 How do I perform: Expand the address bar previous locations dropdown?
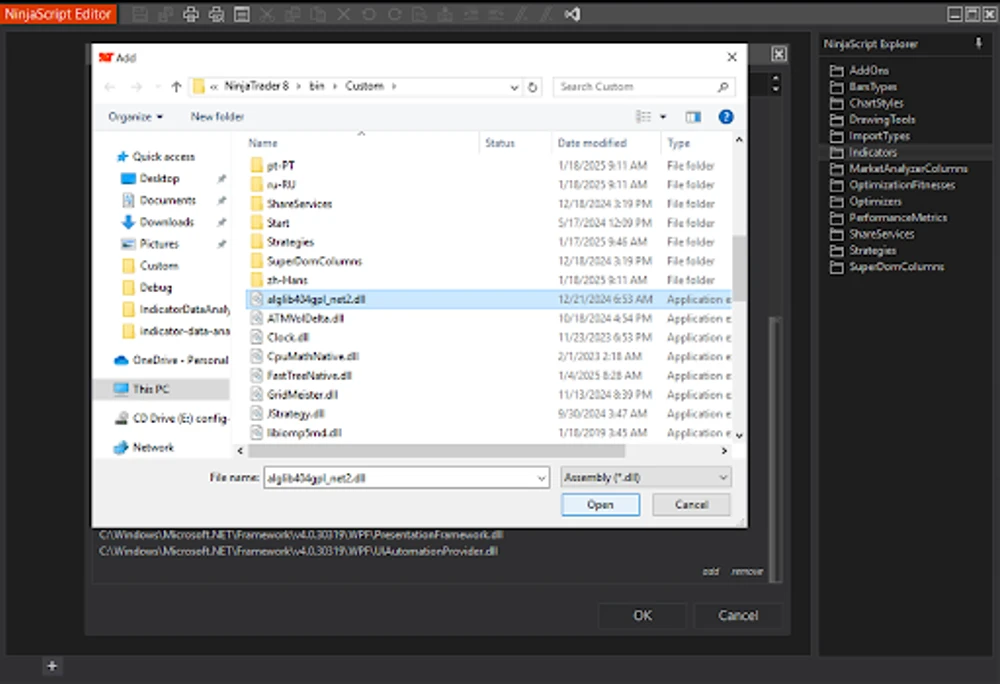coord(514,87)
